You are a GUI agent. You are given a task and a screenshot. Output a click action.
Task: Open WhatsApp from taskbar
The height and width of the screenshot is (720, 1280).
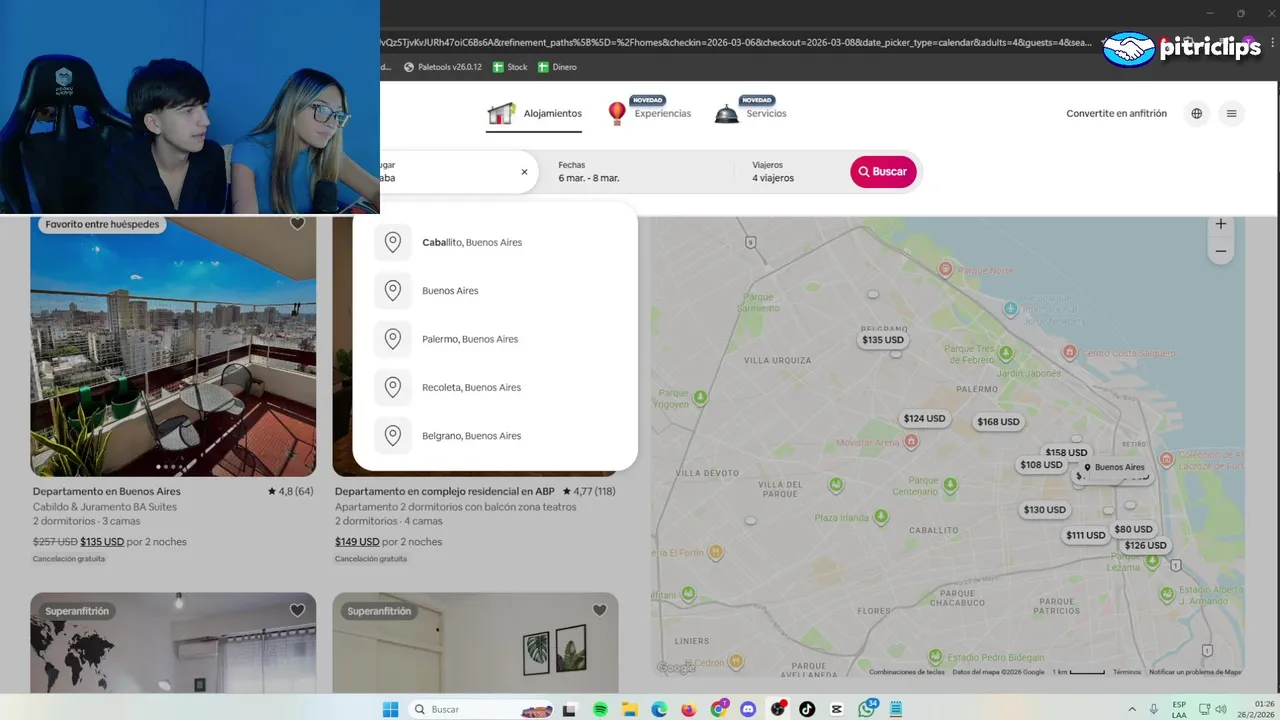pyautogui.click(x=867, y=709)
